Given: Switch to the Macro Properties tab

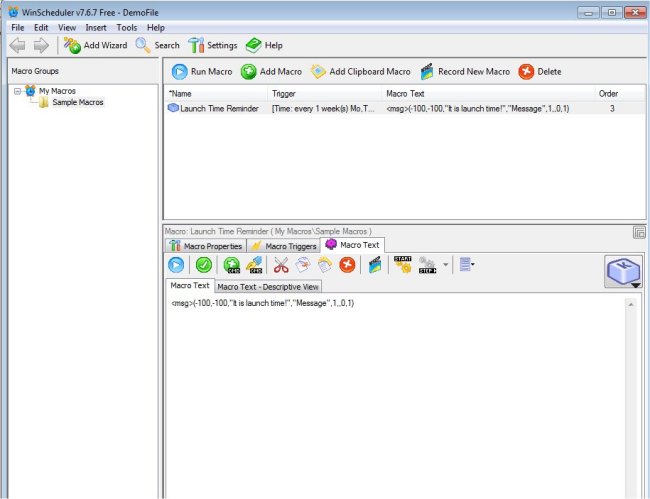Looking at the screenshot, I should pos(206,246).
